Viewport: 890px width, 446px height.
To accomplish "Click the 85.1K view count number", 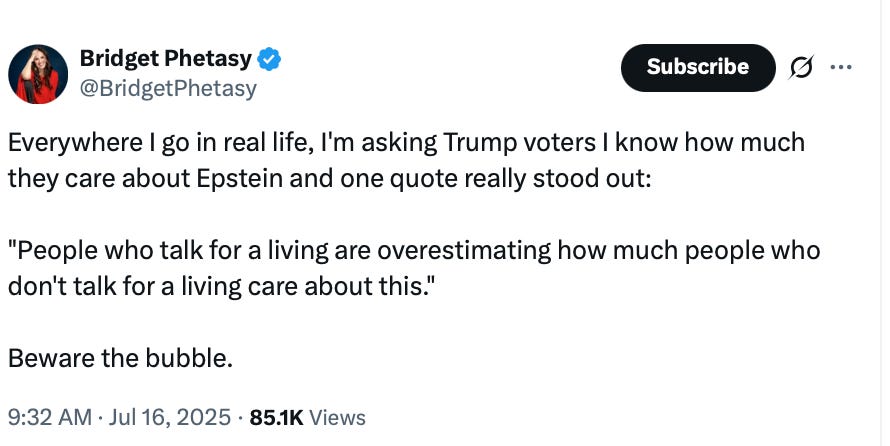I will (276, 417).
